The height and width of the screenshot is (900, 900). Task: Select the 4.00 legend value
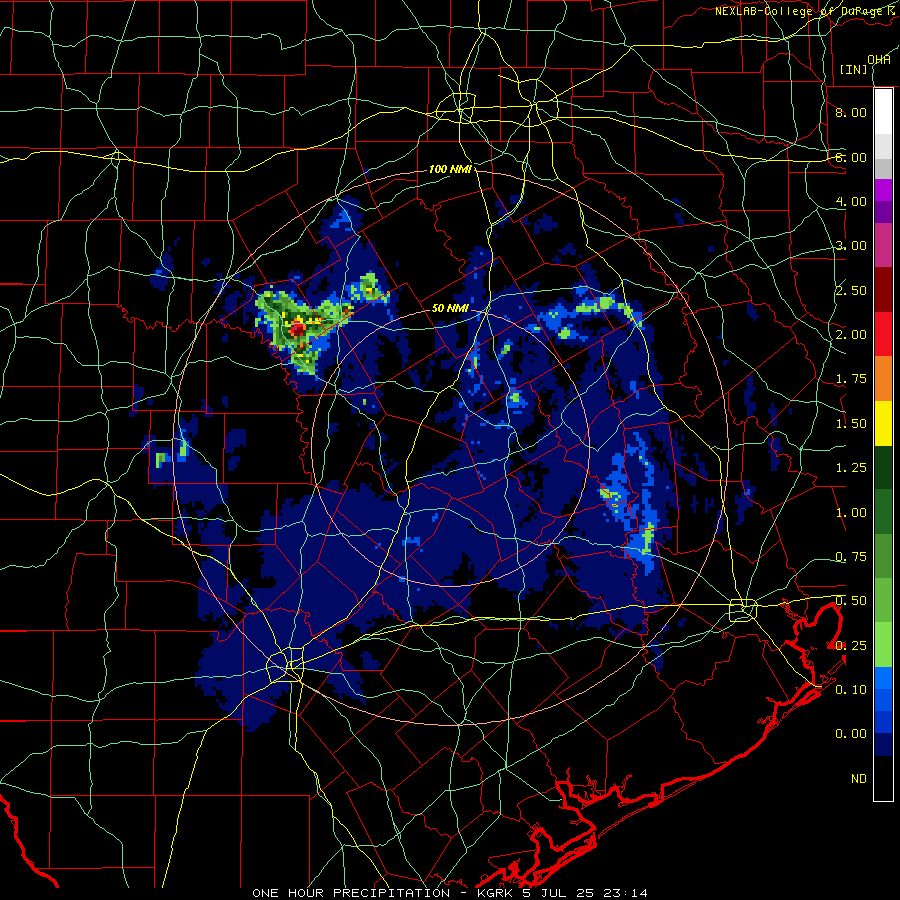pos(851,201)
